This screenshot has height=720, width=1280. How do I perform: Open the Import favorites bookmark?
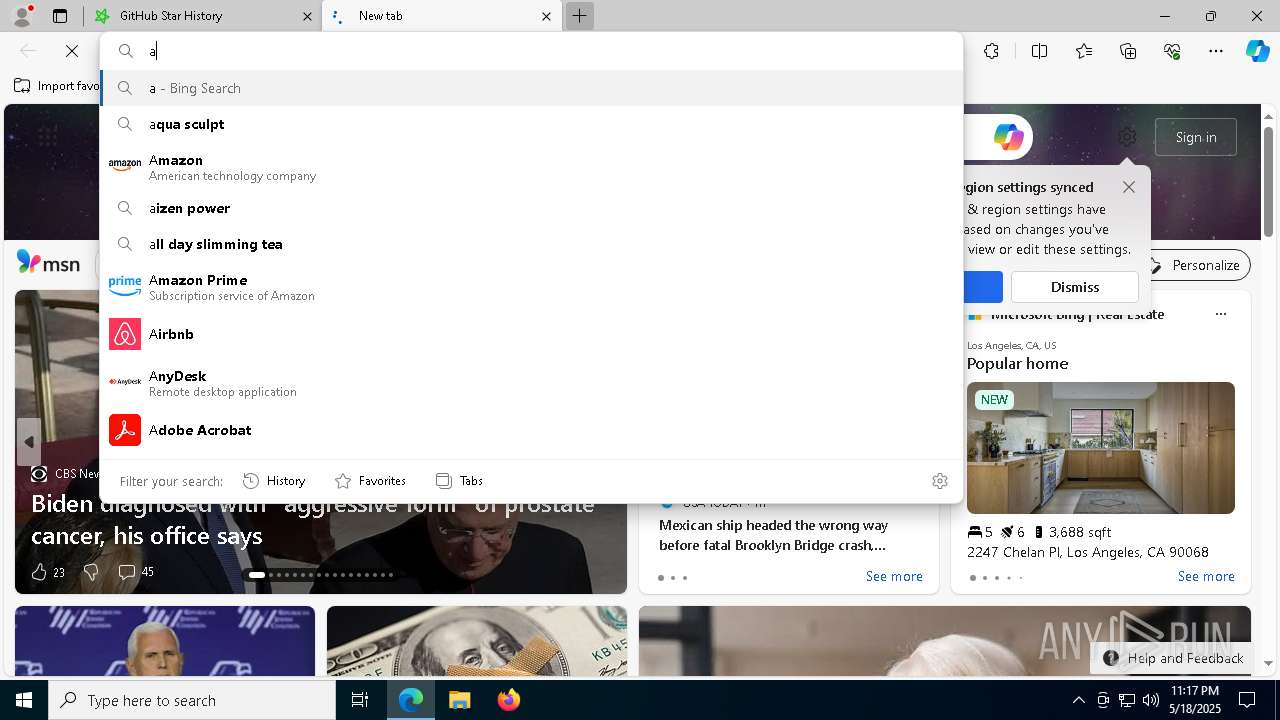57,86
